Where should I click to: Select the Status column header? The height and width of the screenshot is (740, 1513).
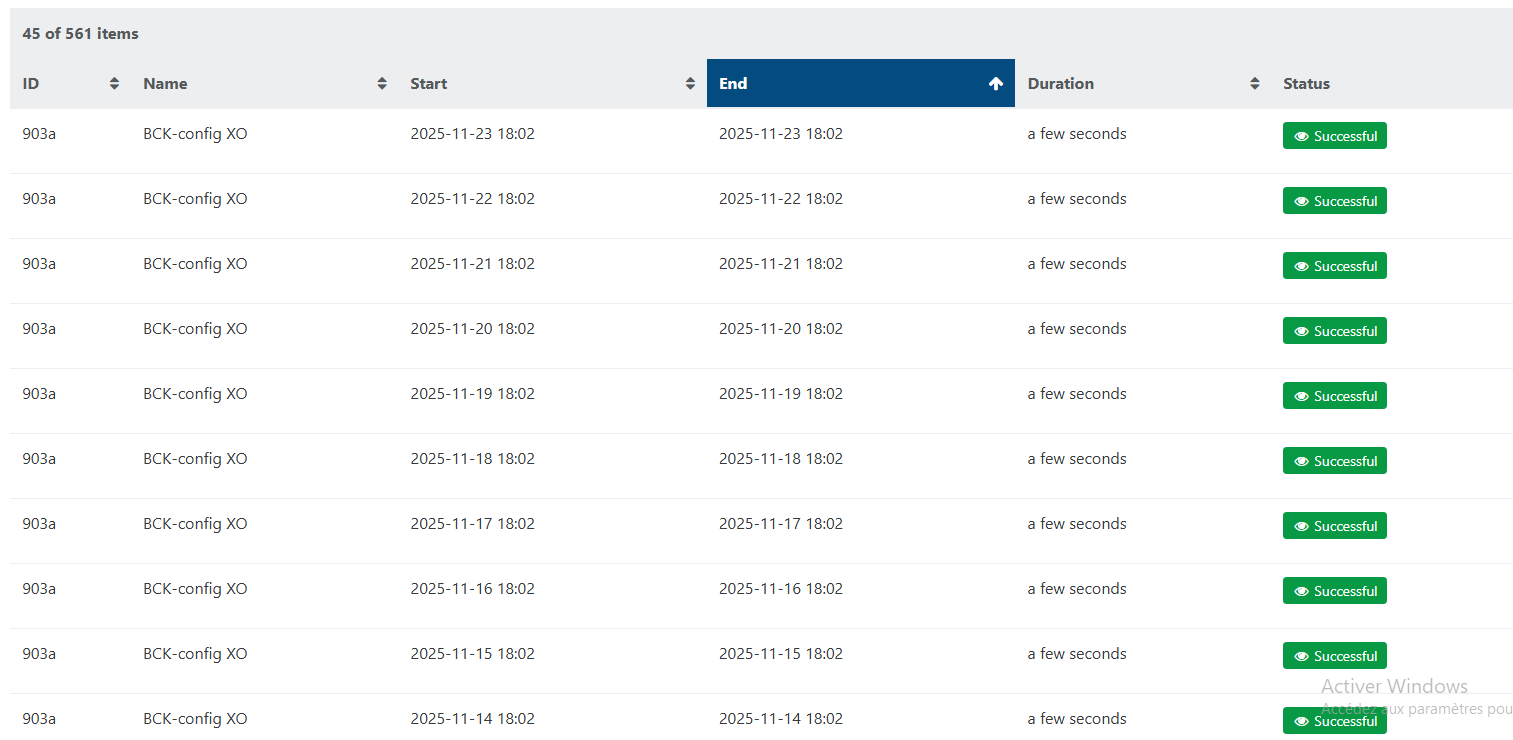click(x=1306, y=84)
